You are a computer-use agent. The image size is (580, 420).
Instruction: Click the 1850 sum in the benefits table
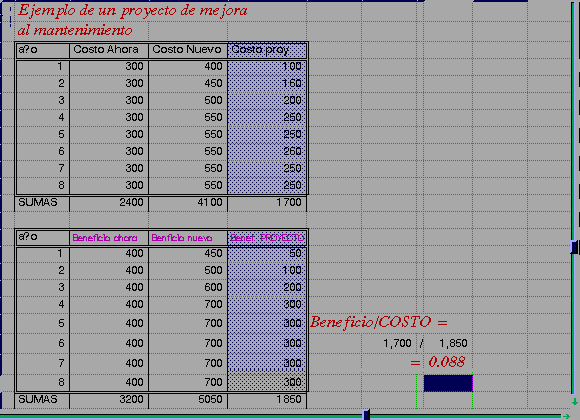(x=267, y=400)
